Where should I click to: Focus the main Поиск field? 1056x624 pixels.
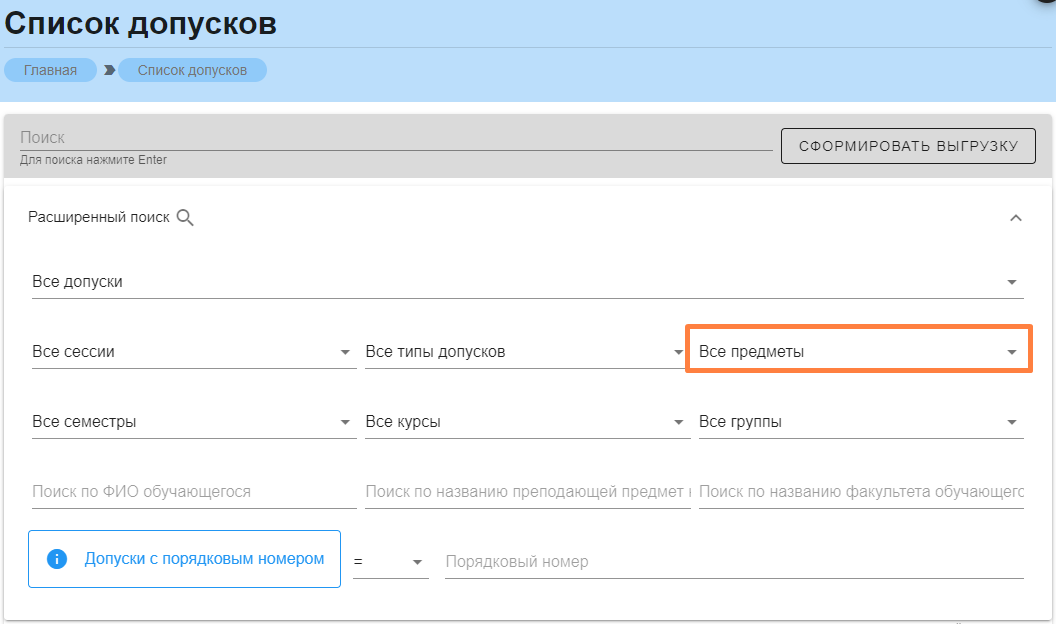click(395, 138)
